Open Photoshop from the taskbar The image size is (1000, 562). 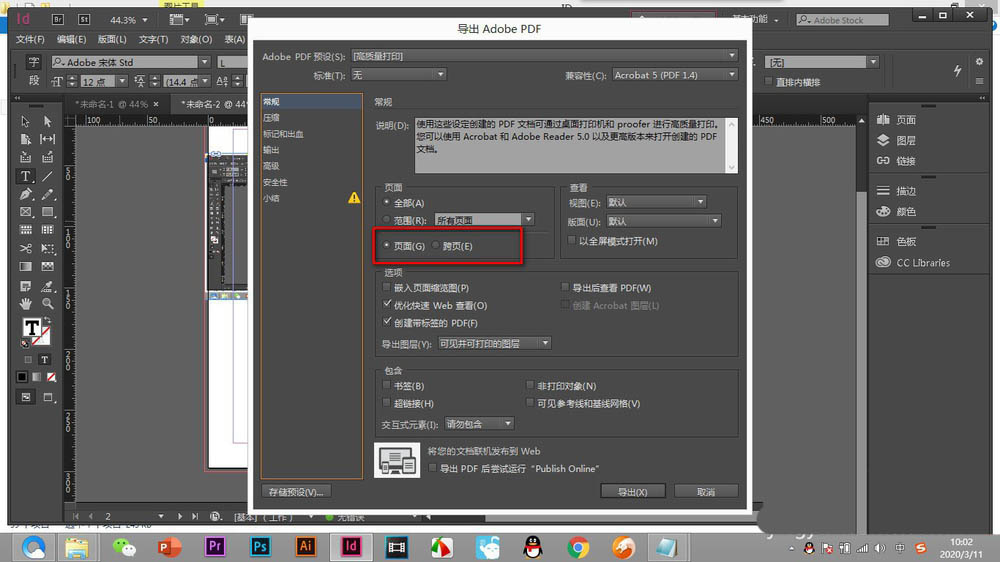tap(260, 547)
